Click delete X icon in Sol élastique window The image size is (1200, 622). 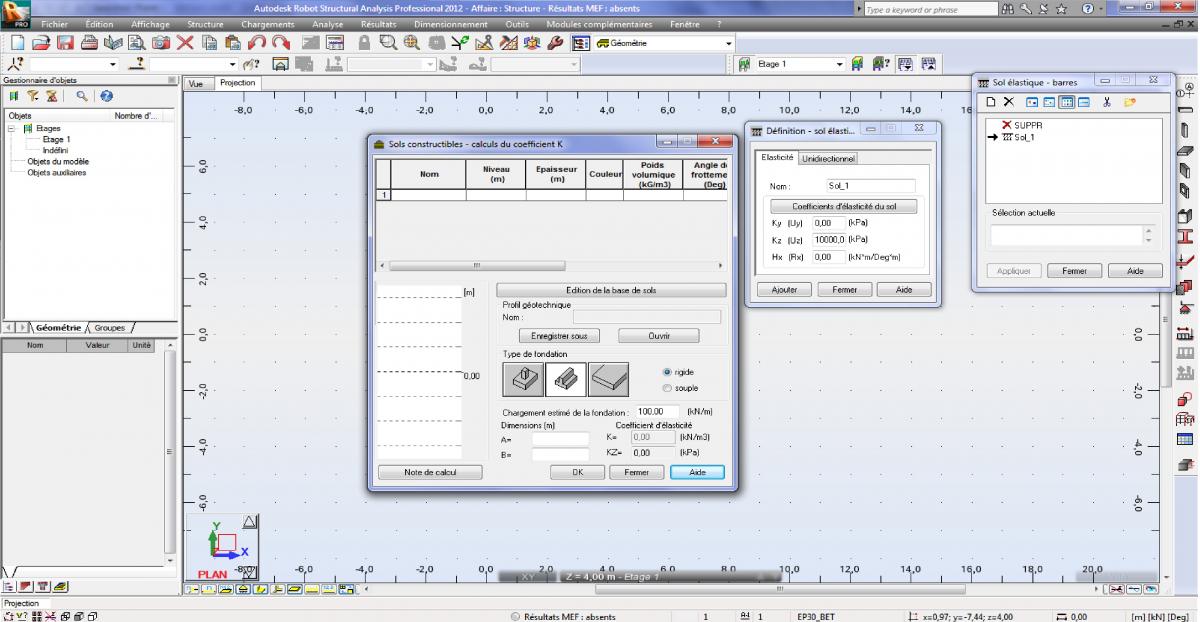1009,102
